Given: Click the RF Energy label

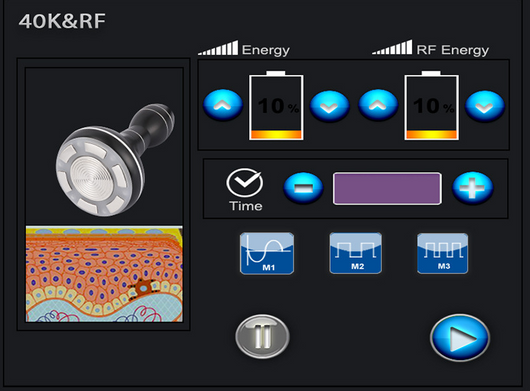Looking at the screenshot, I should (453, 50).
